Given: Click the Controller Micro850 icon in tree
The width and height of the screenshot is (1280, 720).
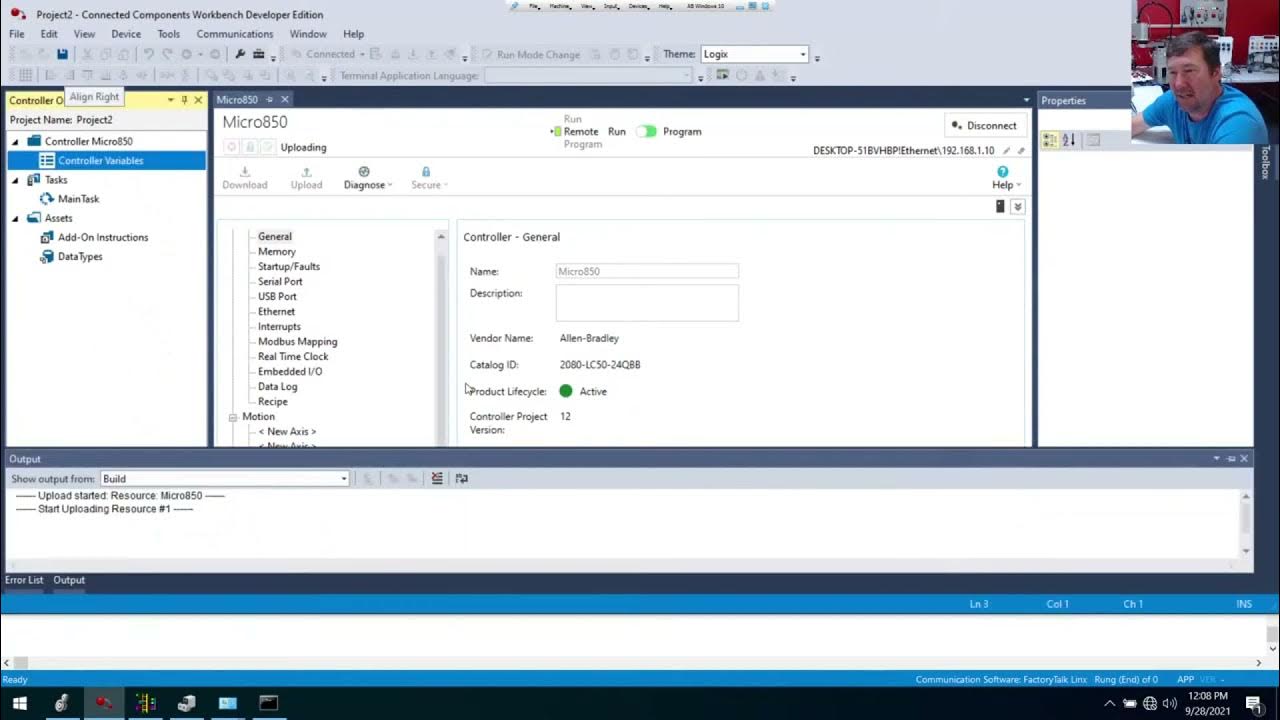Looking at the screenshot, I should pyautogui.click(x=34, y=141).
